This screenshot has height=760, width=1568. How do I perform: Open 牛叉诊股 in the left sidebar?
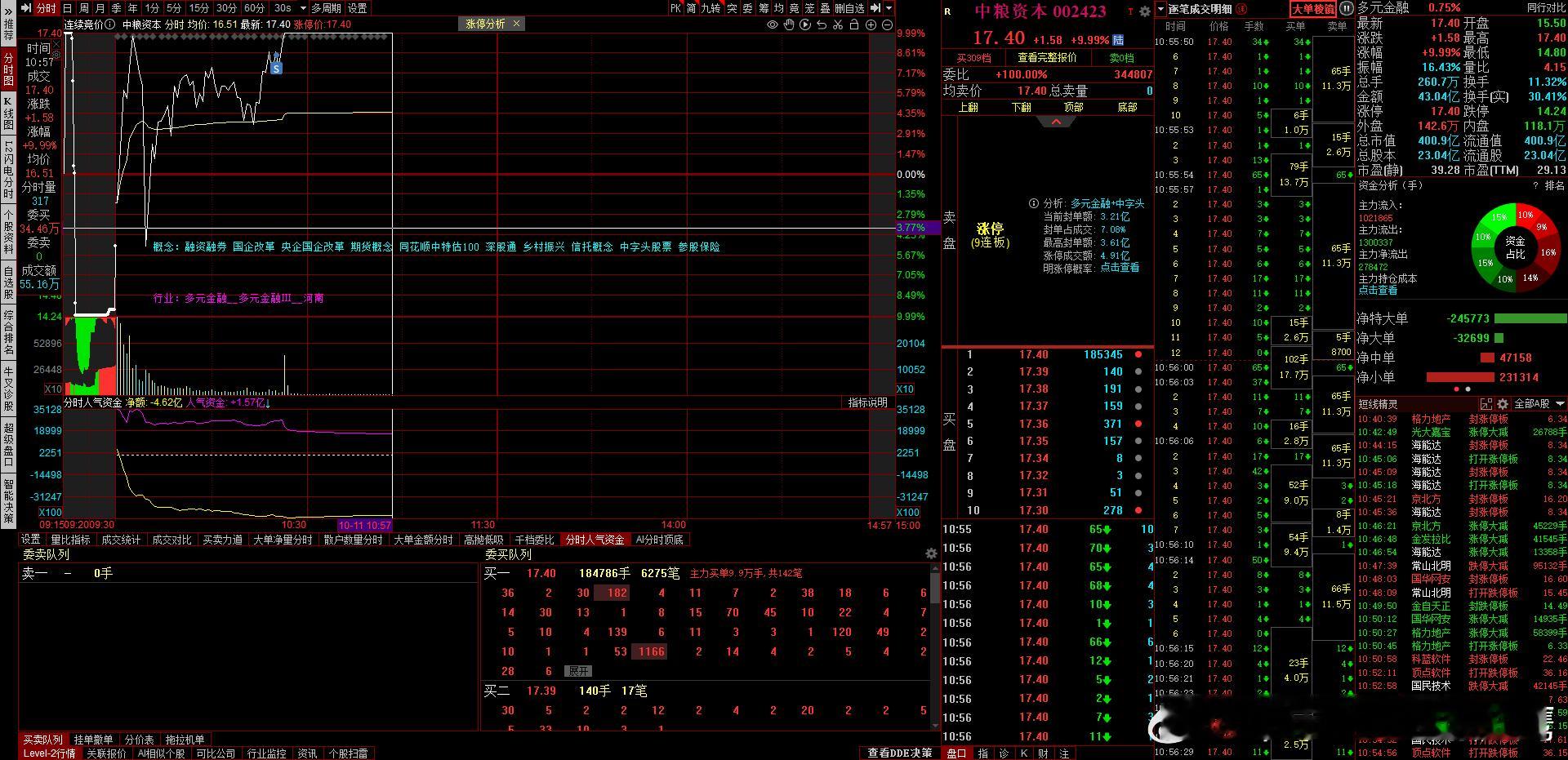(8, 389)
